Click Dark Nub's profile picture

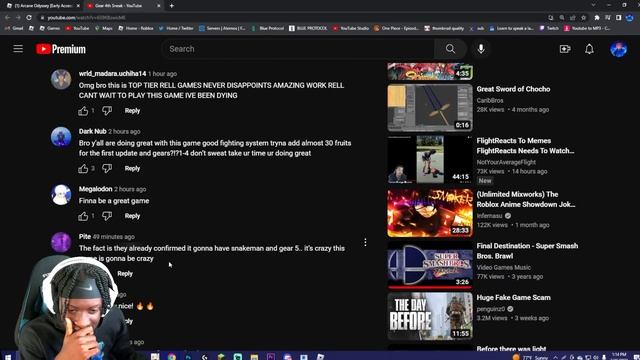pos(61,137)
